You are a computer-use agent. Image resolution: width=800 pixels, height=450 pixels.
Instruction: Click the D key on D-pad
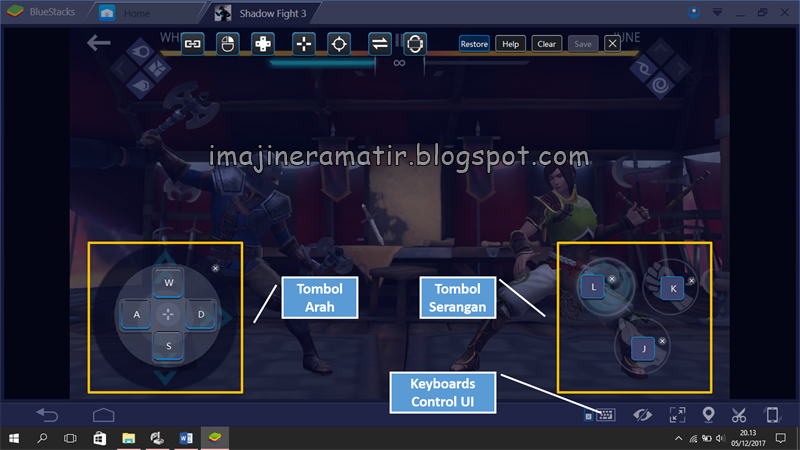[201, 314]
